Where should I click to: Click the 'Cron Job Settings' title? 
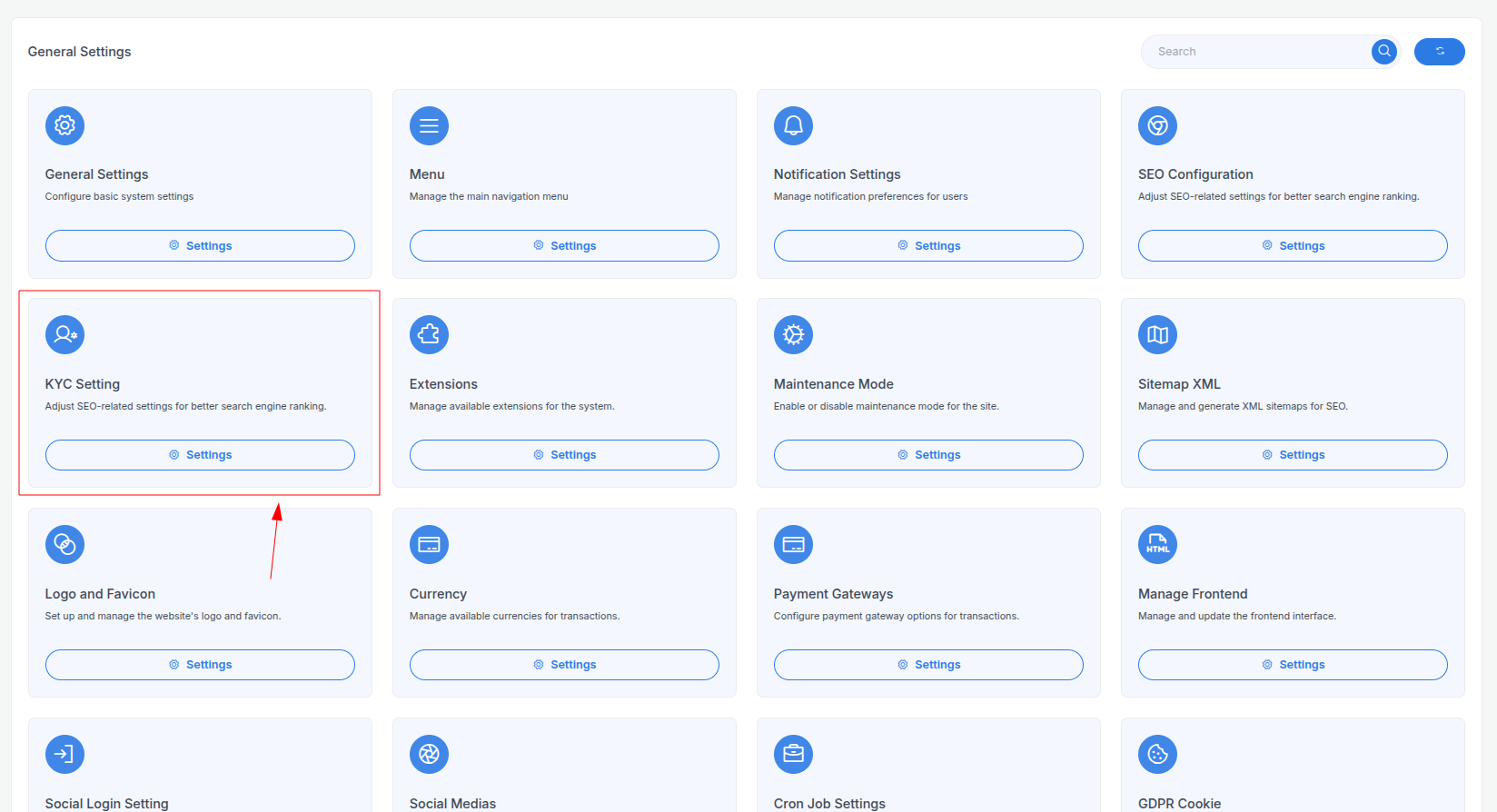coord(829,804)
